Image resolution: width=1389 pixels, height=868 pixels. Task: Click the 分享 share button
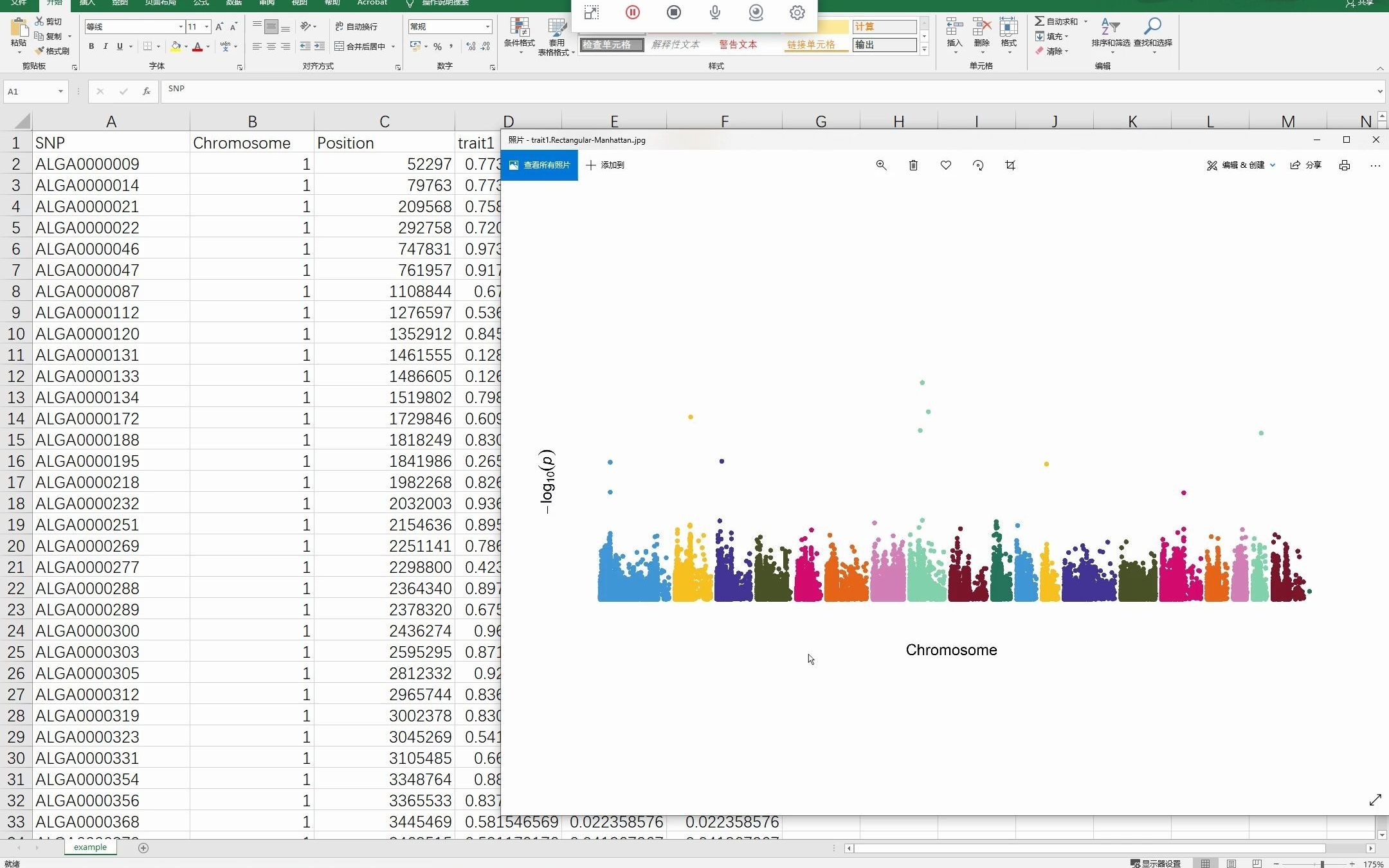[x=1306, y=165]
